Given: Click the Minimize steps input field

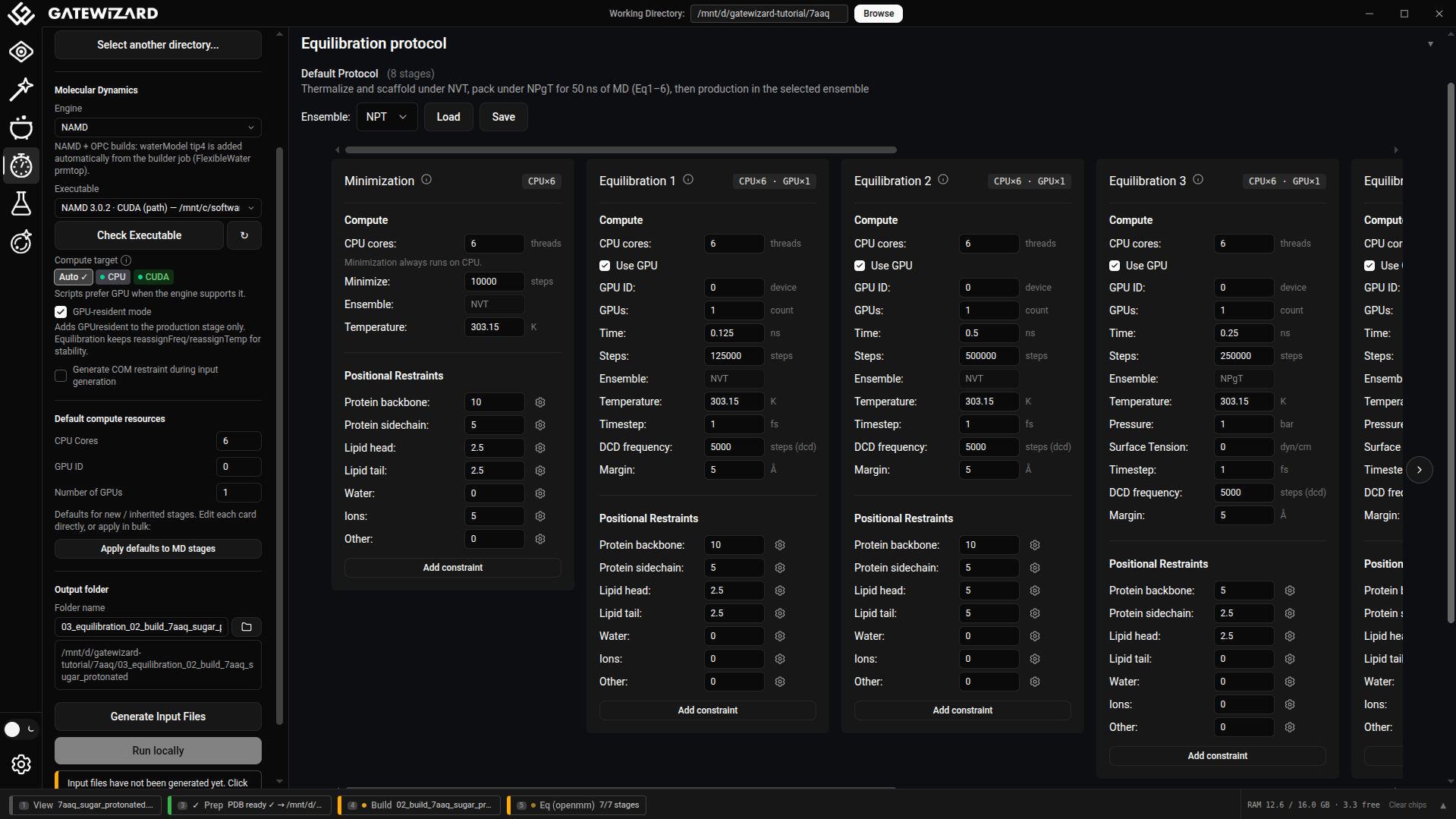Looking at the screenshot, I should tap(494, 282).
